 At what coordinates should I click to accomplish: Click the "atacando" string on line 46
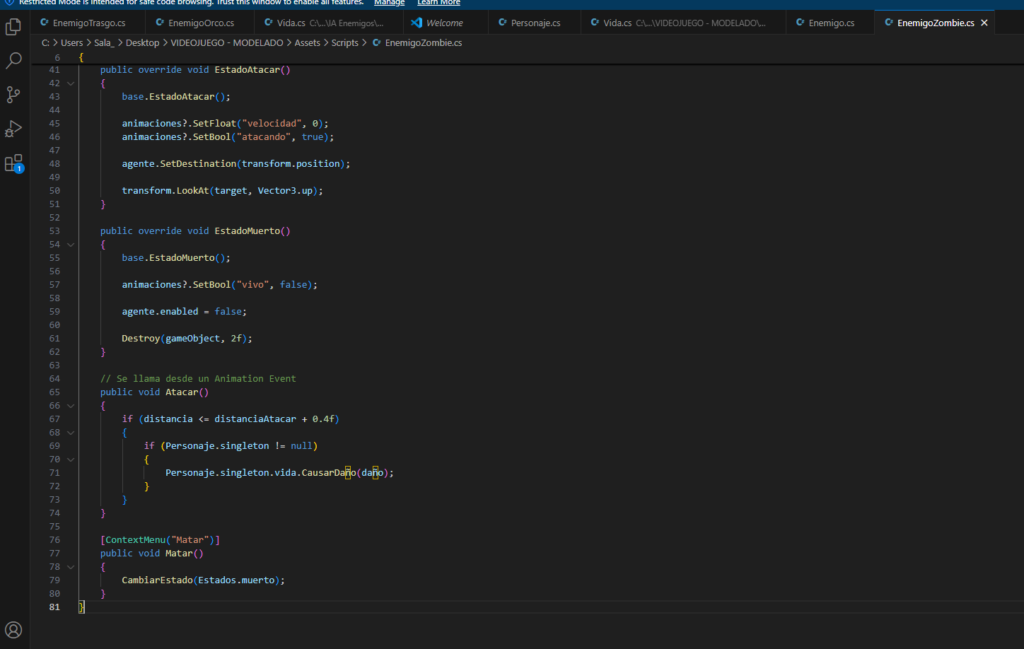click(263, 137)
